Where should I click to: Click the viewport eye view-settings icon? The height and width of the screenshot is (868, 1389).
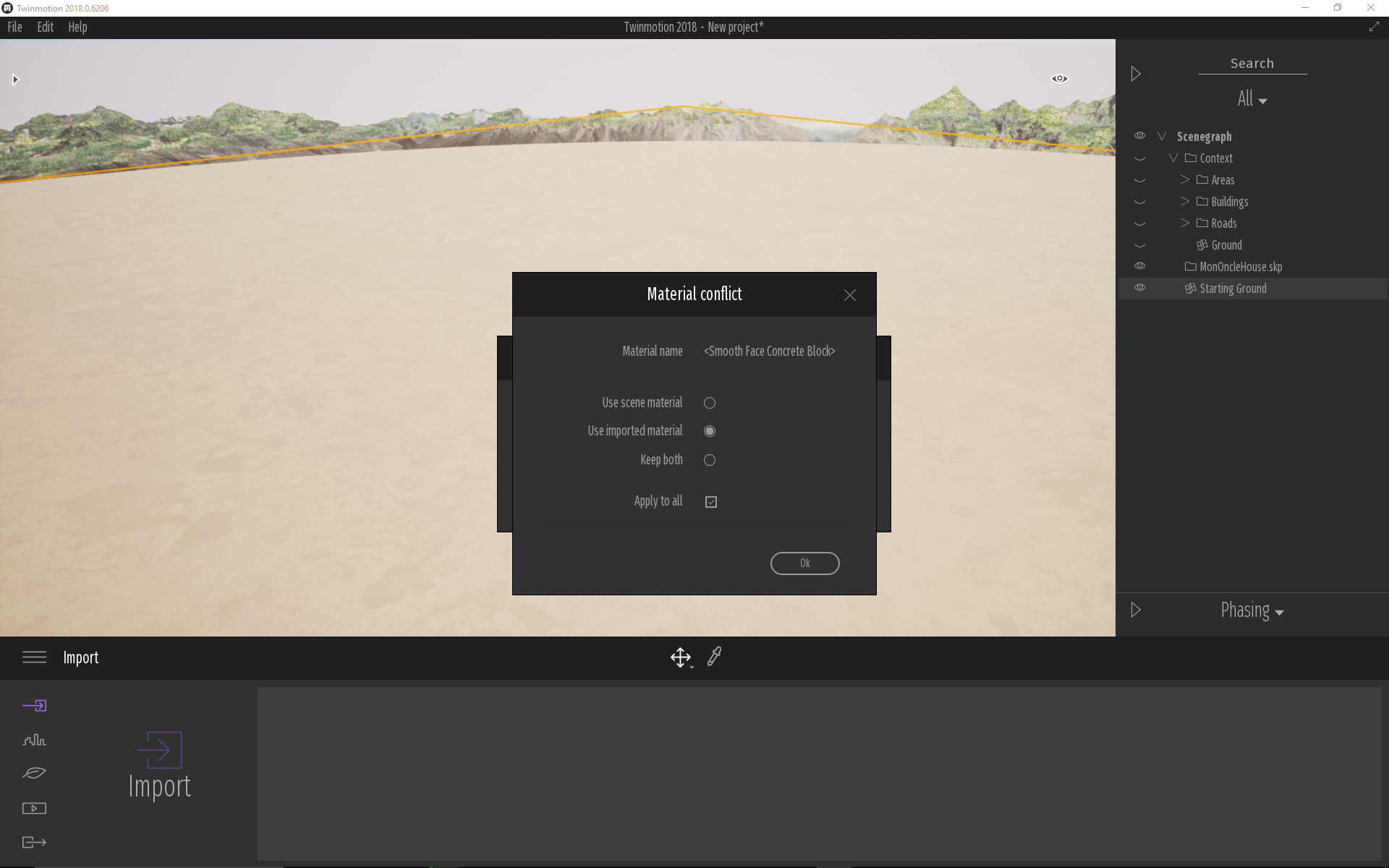click(x=1059, y=78)
